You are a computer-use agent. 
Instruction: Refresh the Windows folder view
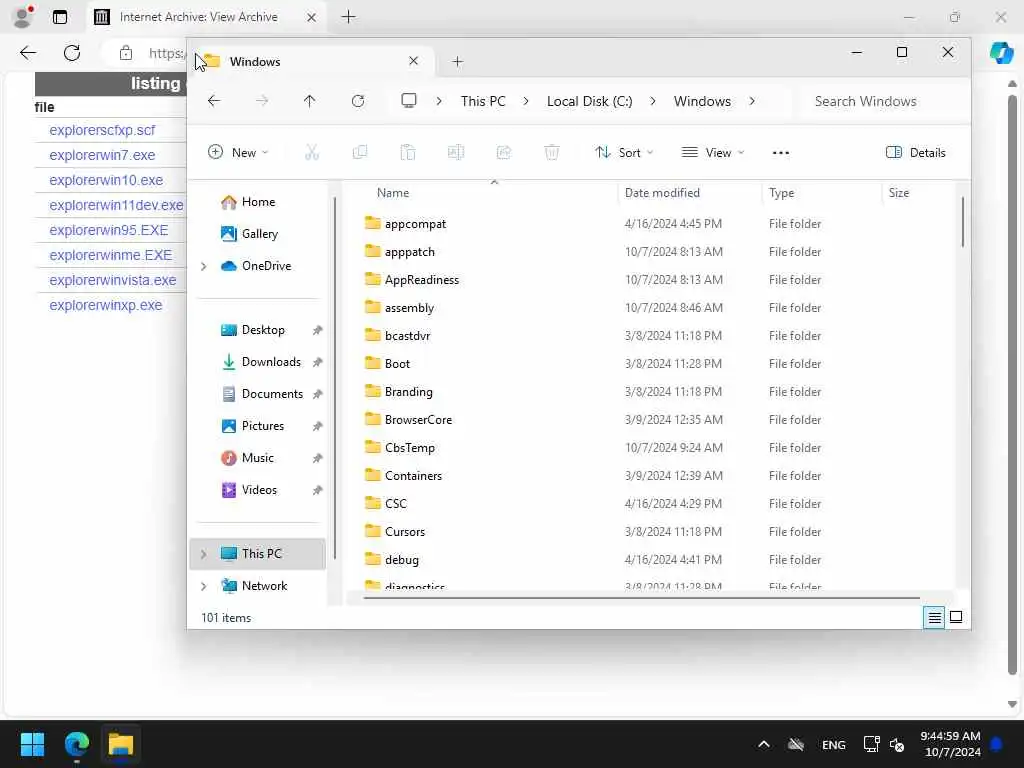358,101
